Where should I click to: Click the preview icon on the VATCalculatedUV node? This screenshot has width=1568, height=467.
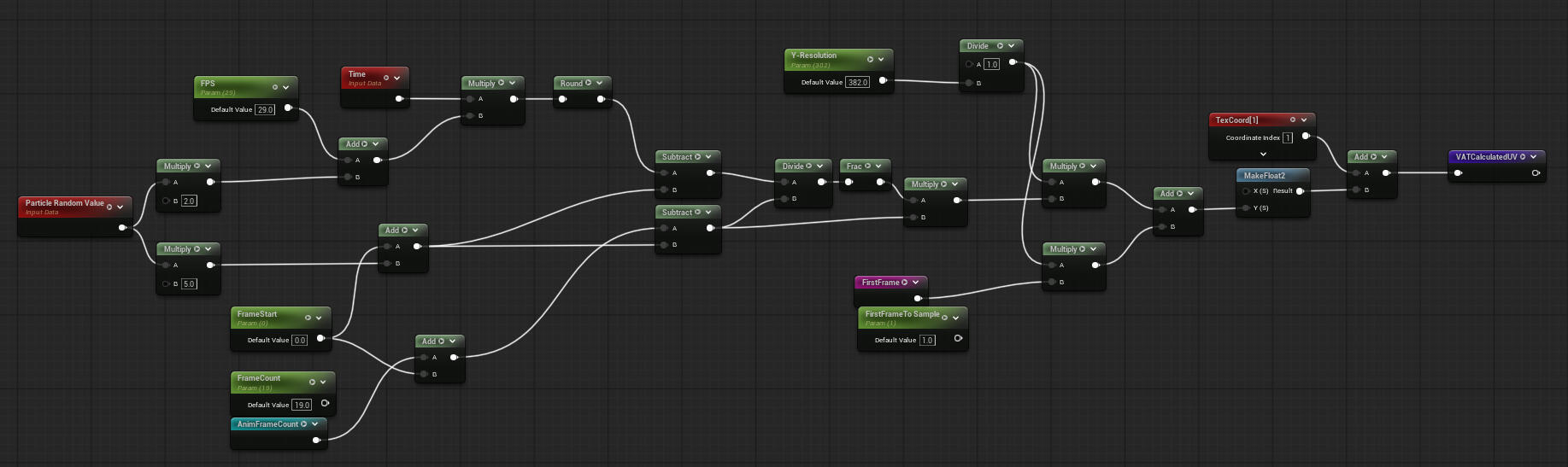tap(1523, 156)
